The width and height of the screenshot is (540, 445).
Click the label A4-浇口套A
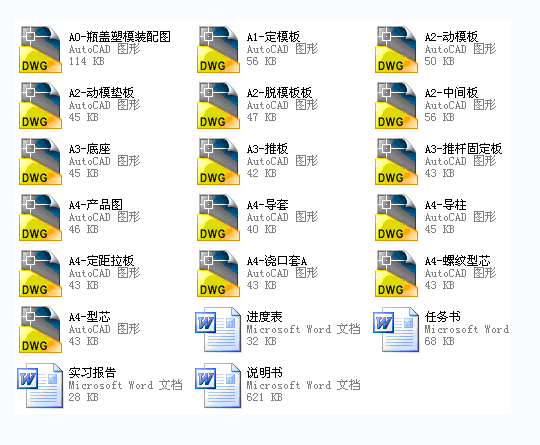(277, 261)
